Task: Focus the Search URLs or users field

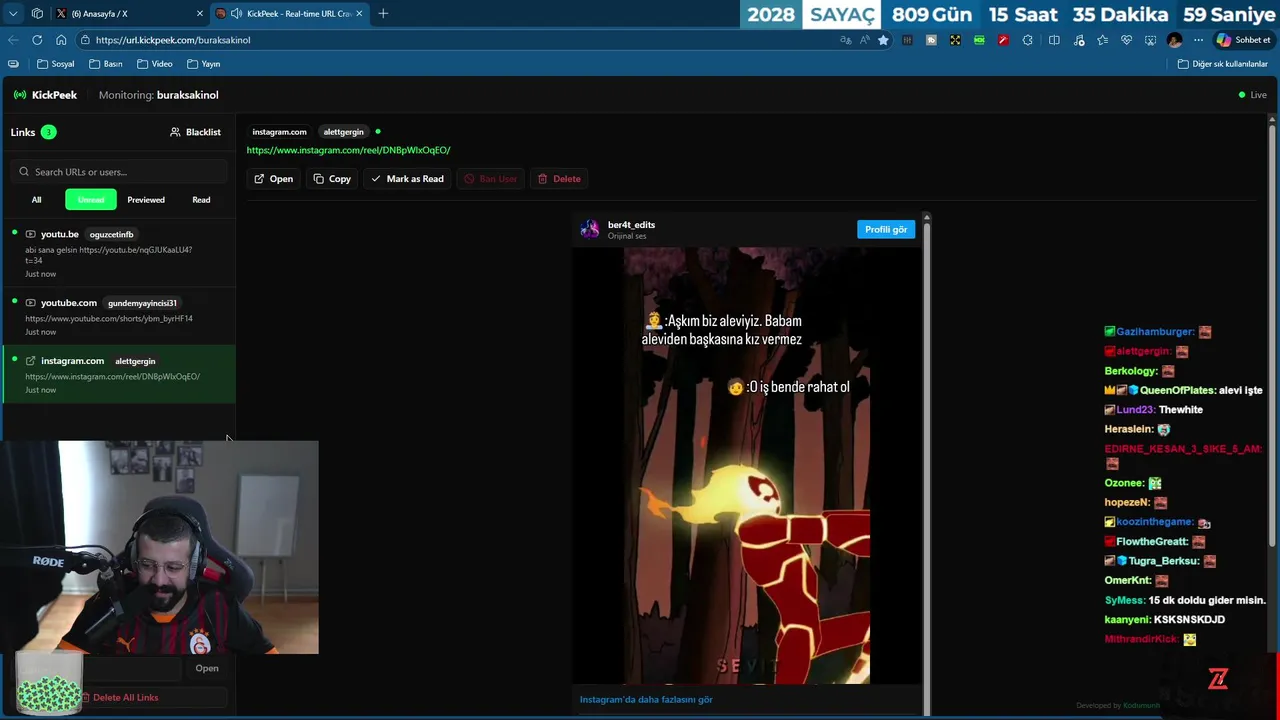Action: click(118, 172)
